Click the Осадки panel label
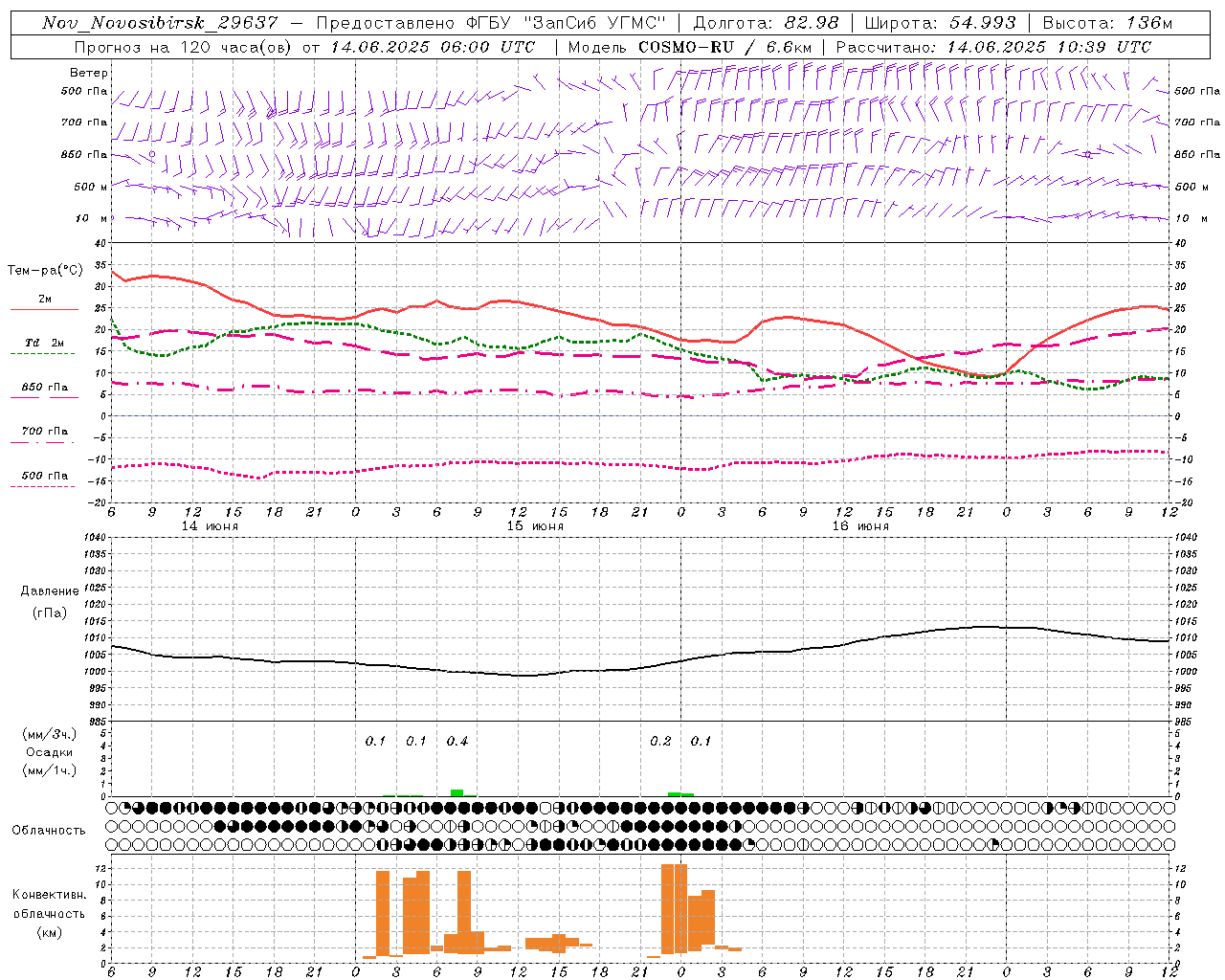 [49, 752]
